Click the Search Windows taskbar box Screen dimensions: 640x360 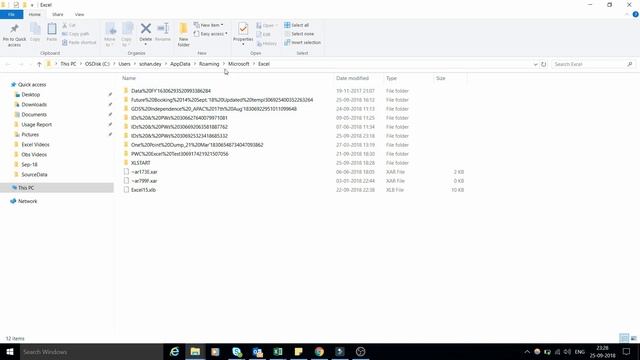point(91,351)
